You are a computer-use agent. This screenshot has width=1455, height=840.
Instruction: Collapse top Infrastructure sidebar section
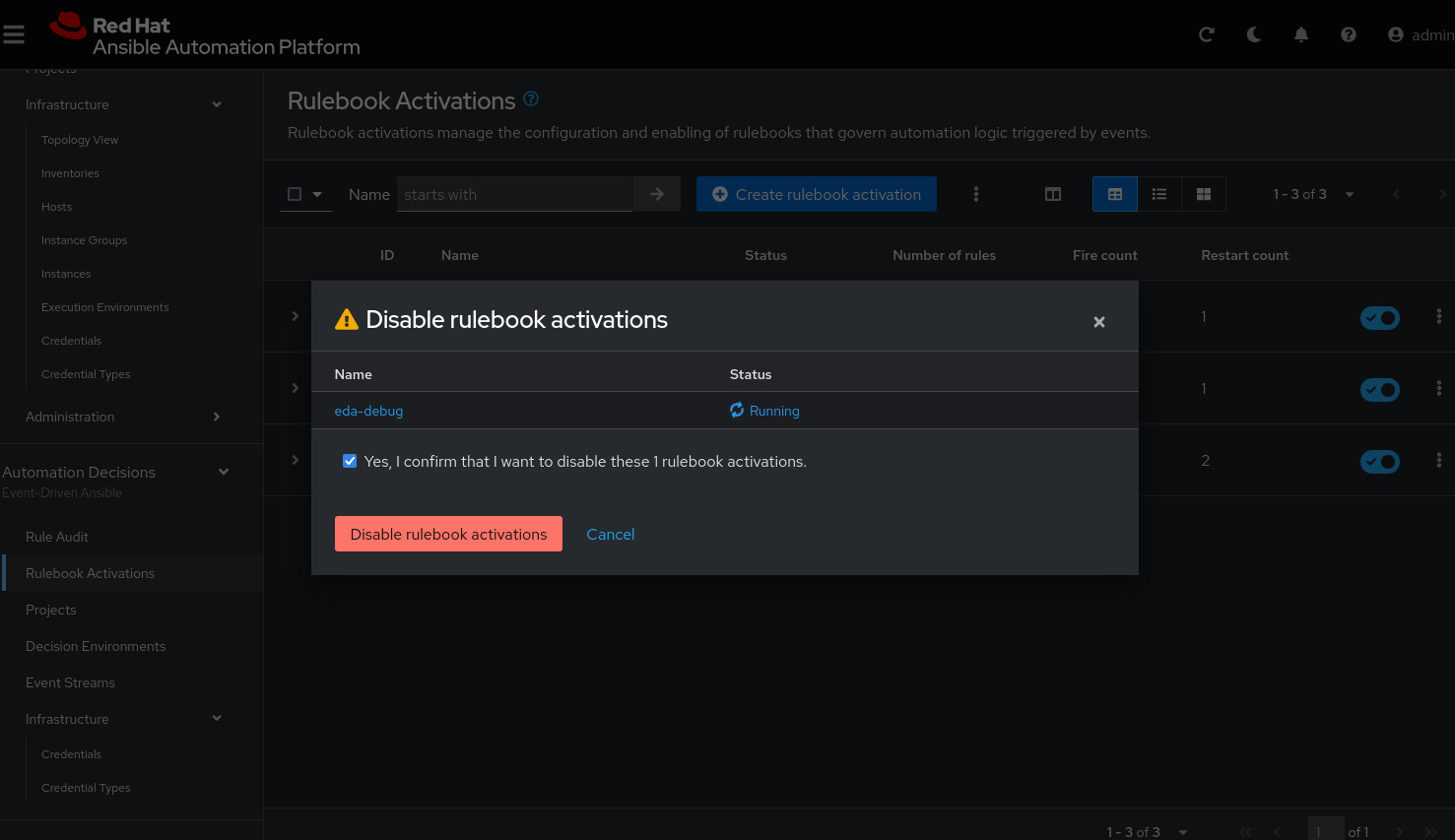pyautogui.click(x=217, y=104)
